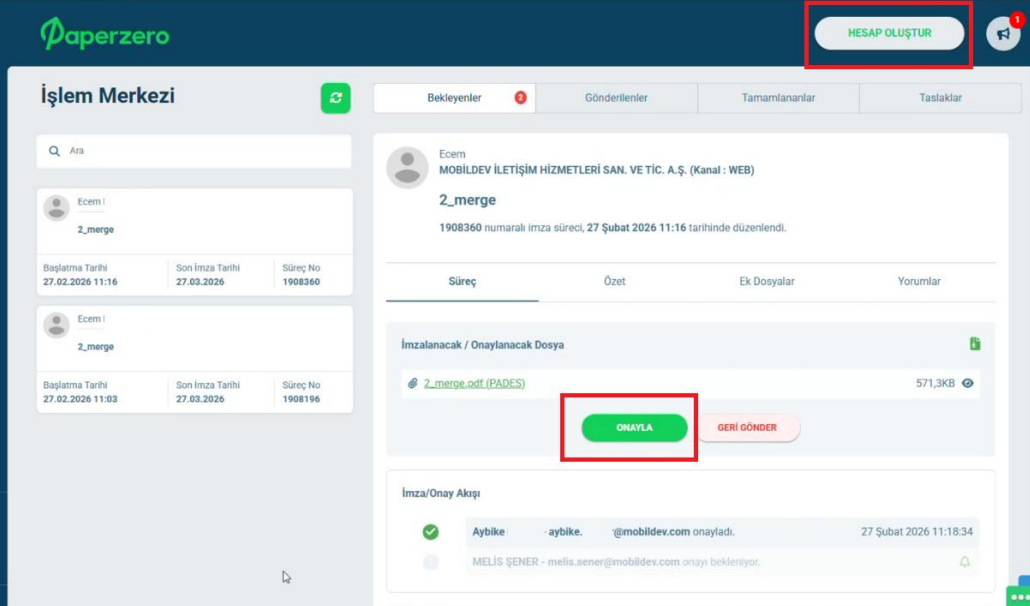Click the Paperzero logo
Screen dimensions: 1030x606
[x=105, y=35]
